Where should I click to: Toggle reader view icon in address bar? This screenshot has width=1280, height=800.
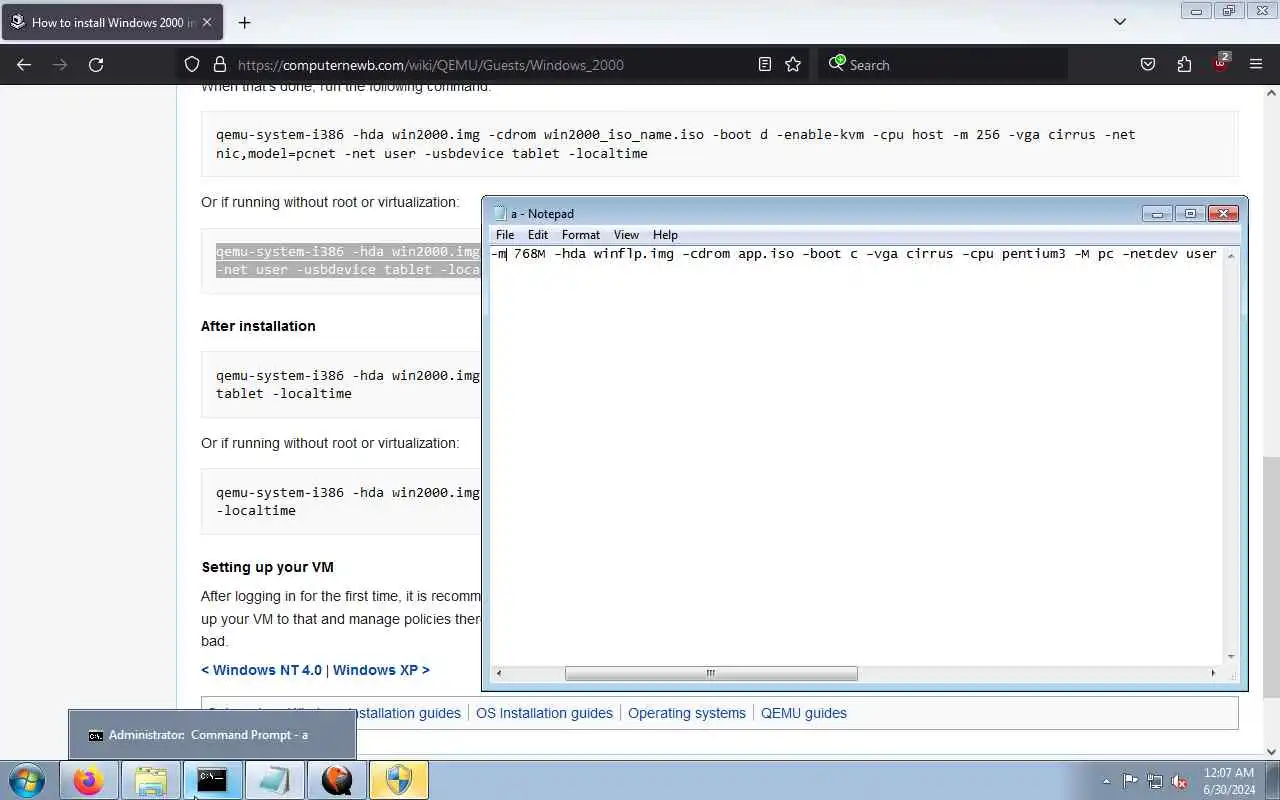pos(765,64)
